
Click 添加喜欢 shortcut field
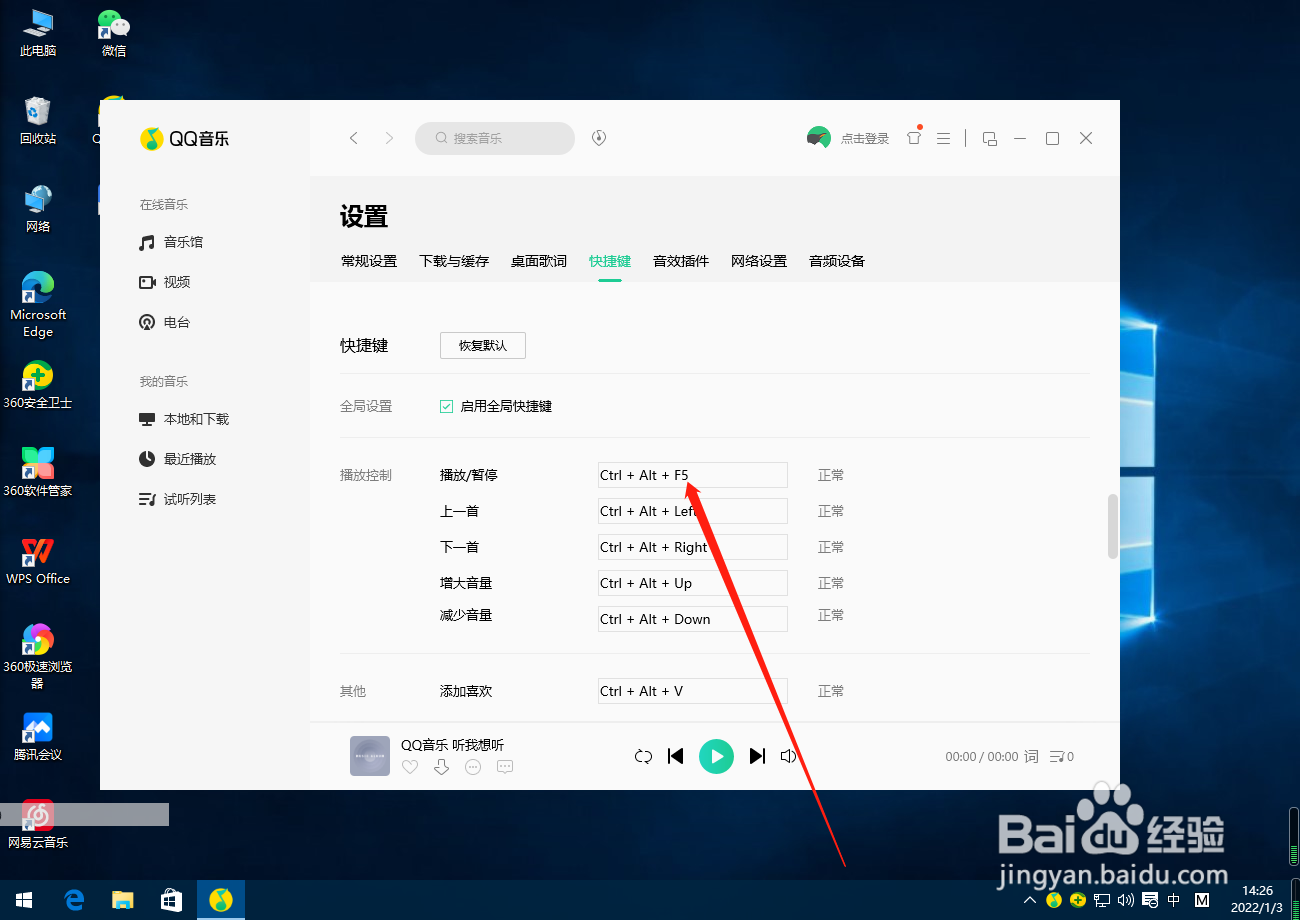pos(693,691)
